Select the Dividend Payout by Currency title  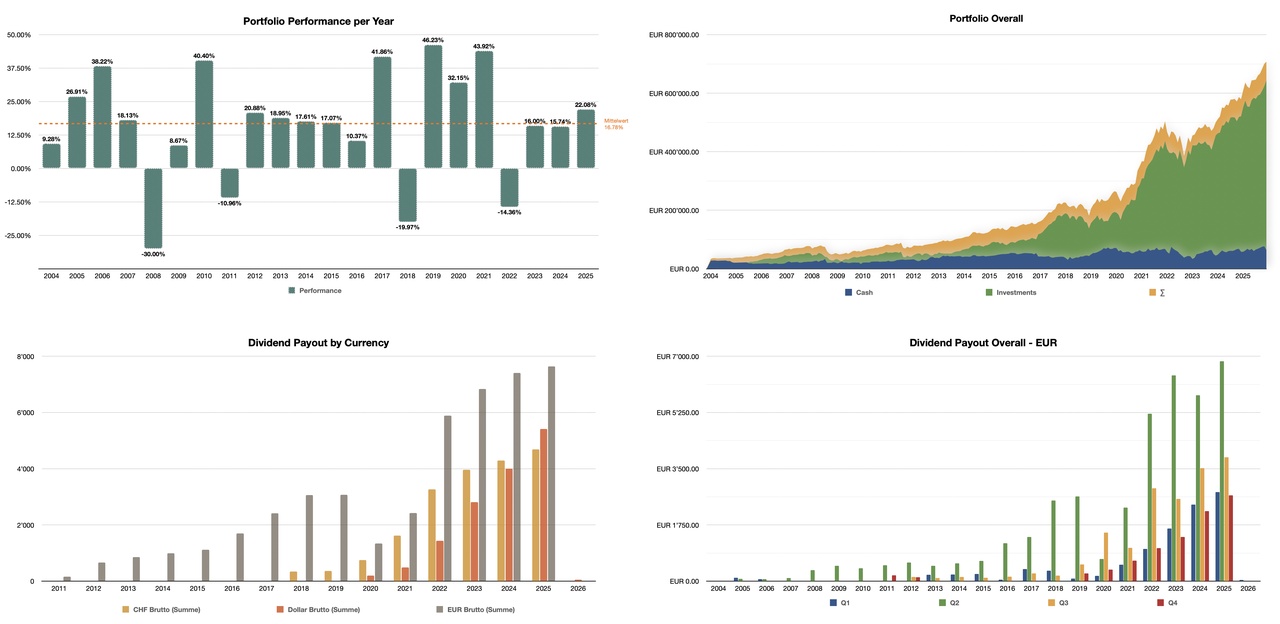318,343
